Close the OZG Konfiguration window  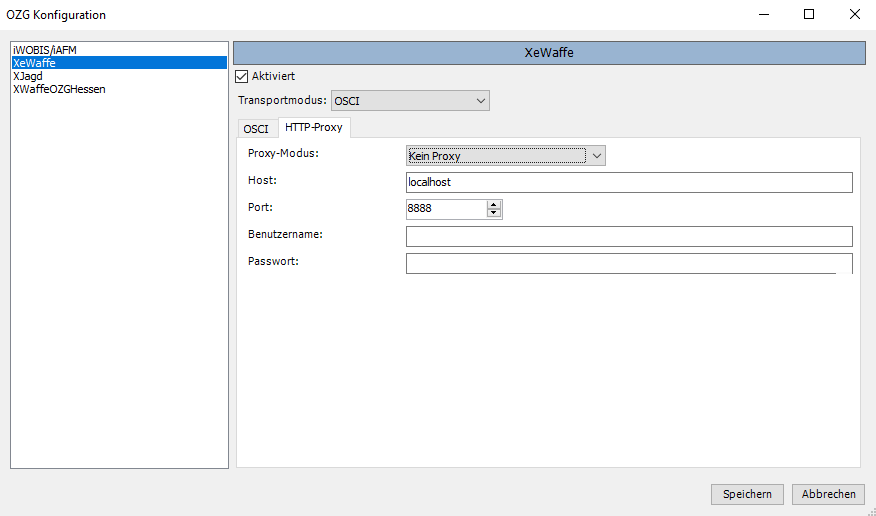click(x=853, y=14)
